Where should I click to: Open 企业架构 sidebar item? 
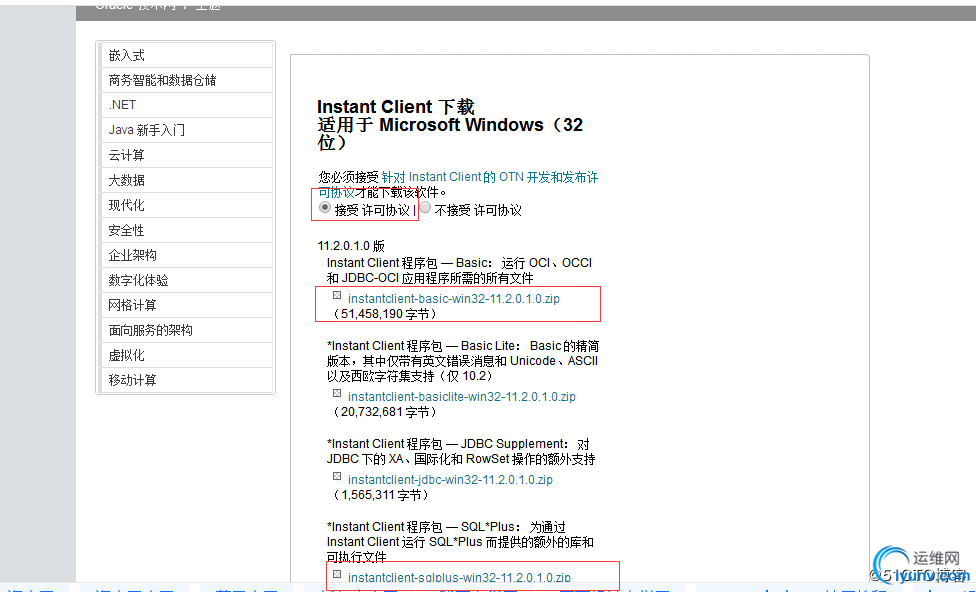(x=187, y=255)
